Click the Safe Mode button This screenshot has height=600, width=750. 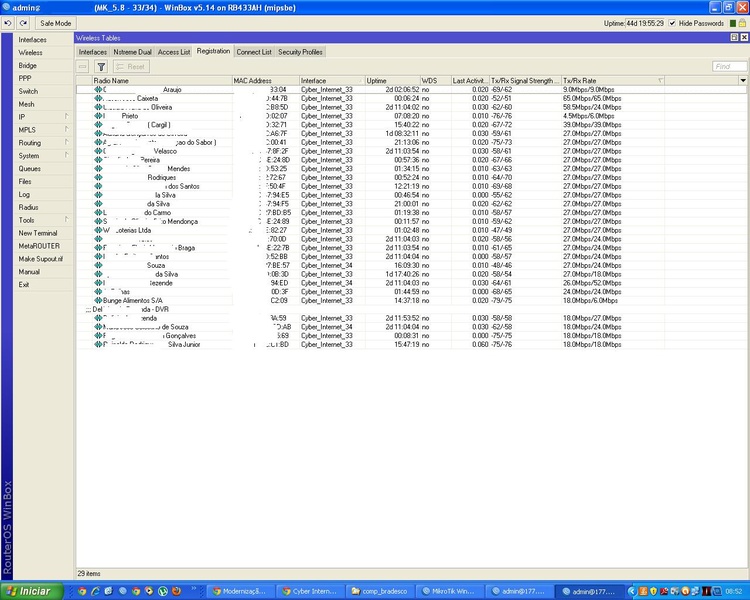(55, 23)
